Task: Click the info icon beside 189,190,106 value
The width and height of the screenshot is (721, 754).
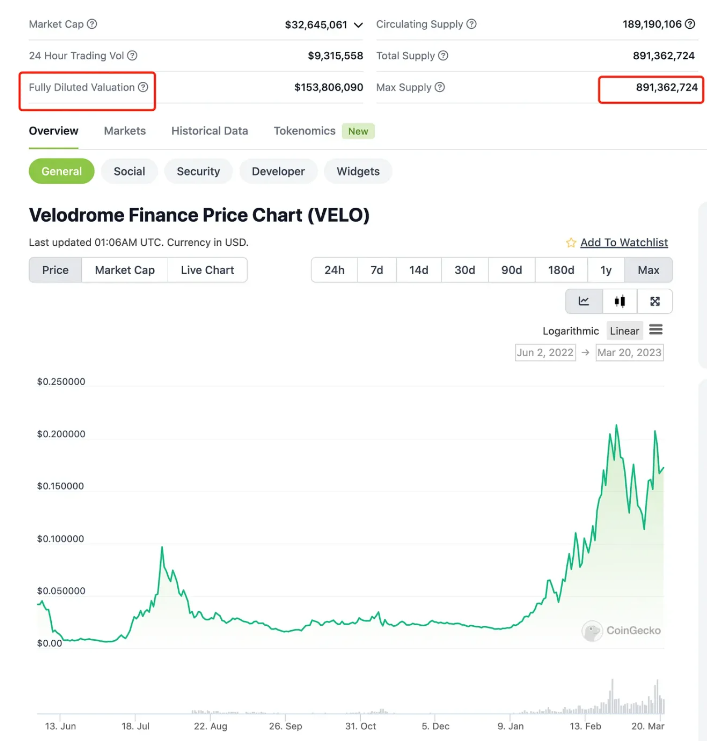Action: [x=690, y=24]
